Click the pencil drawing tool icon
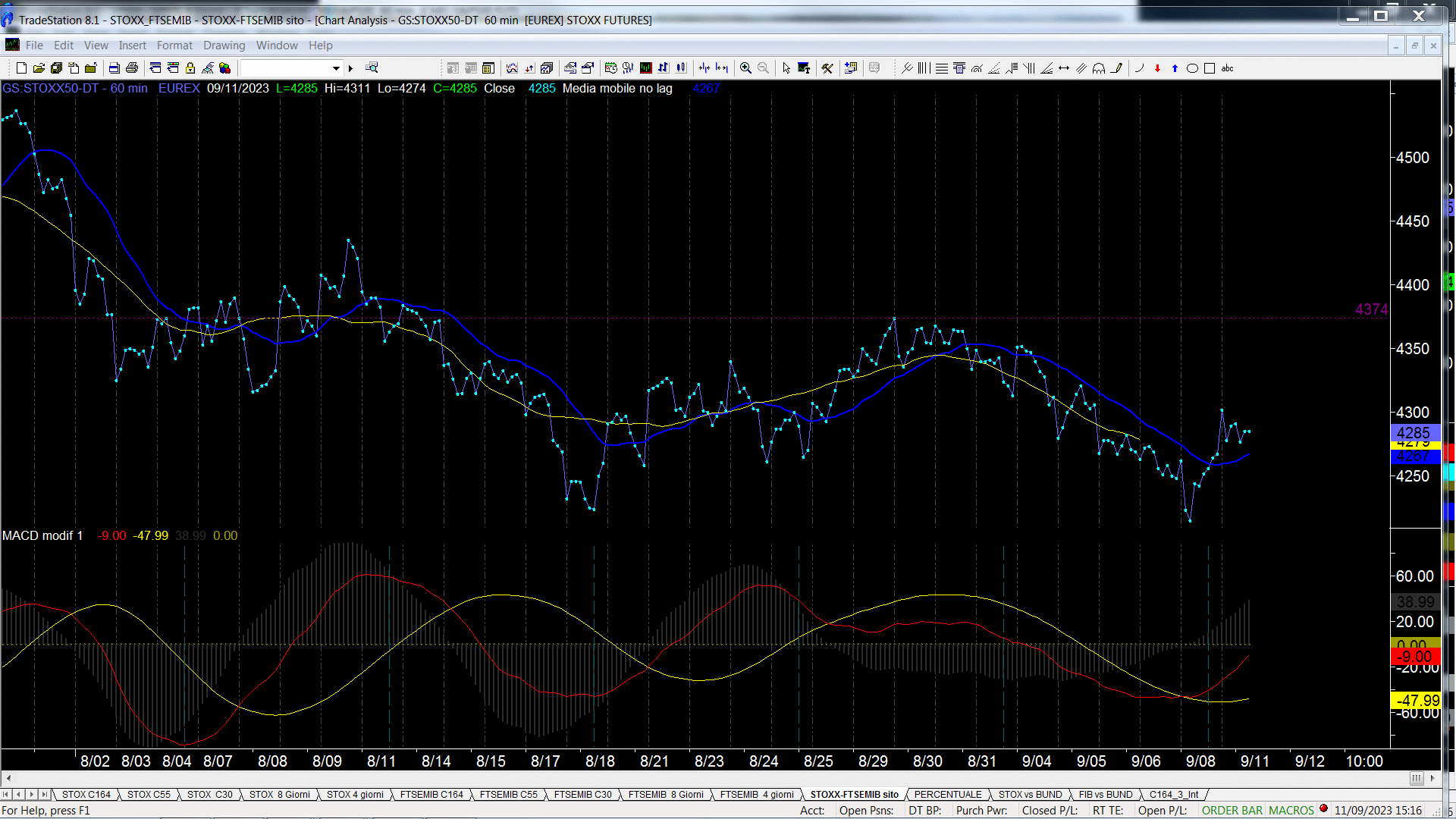The width and height of the screenshot is (1456, 819). (1116, 68)
